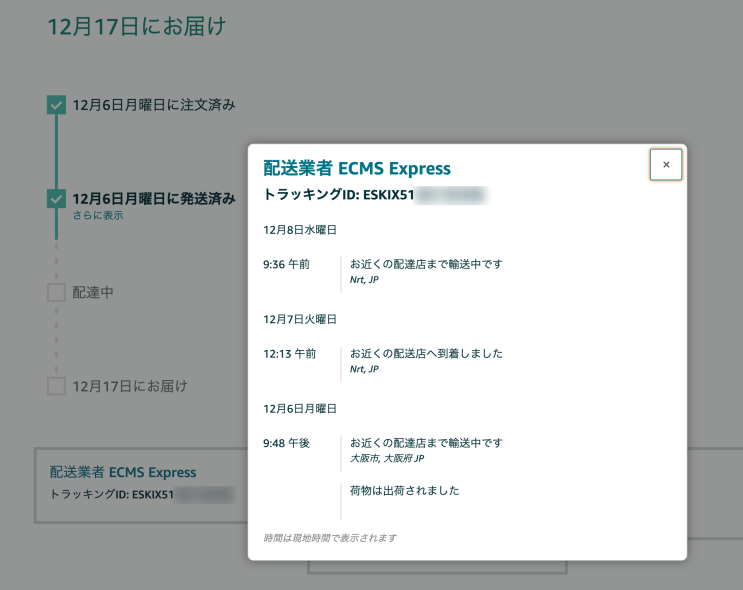Click the 時間は現地時間で表示されます note
743x590 pixels.
[x=330, y=538]
